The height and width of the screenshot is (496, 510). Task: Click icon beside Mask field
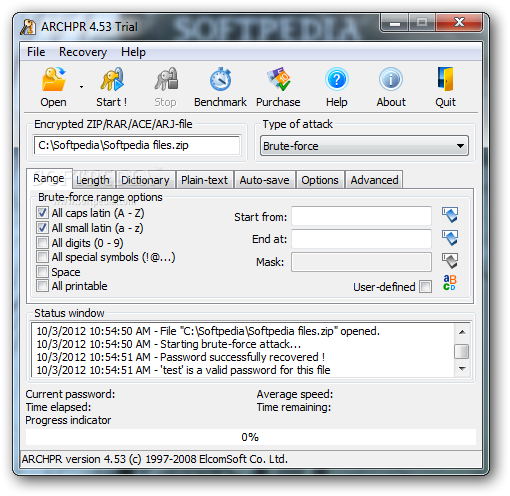[450, 261]
